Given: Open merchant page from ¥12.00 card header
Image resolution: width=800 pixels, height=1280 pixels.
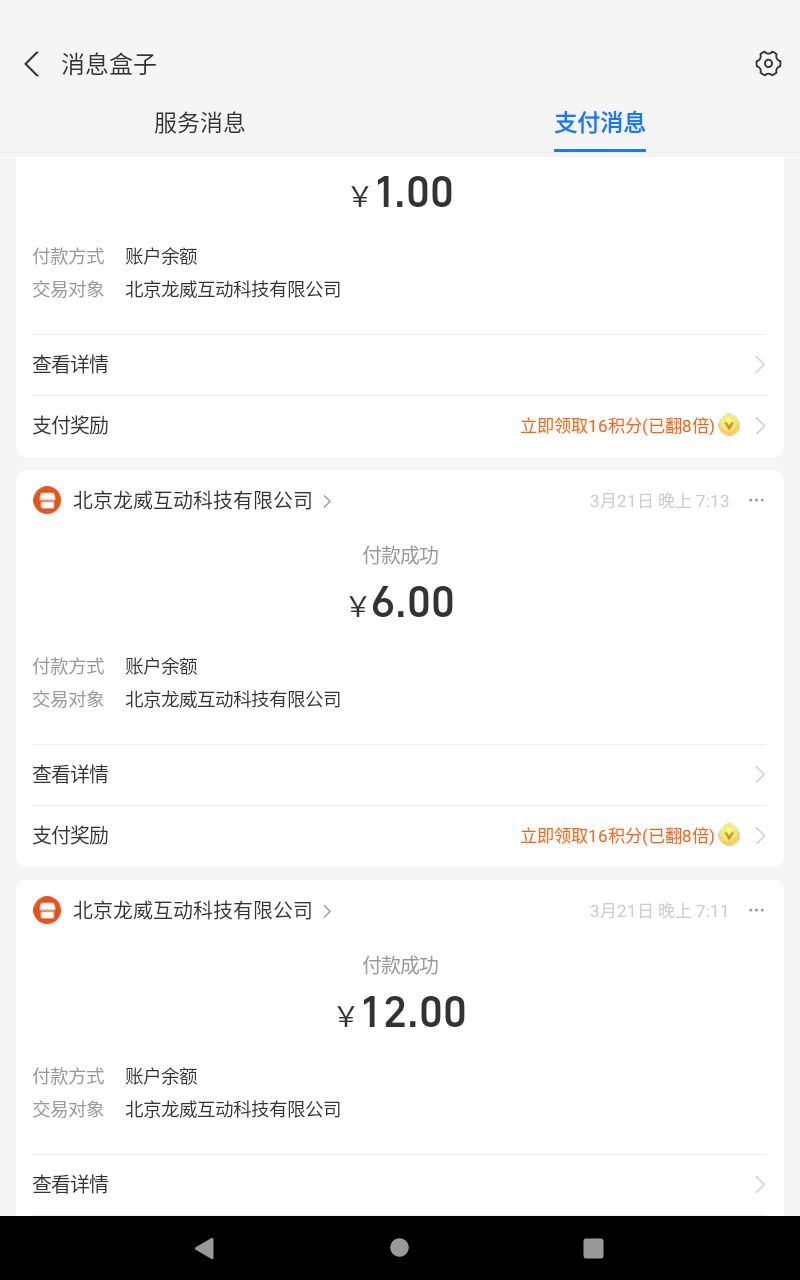Looking at the screenshot, I should 200,910.
